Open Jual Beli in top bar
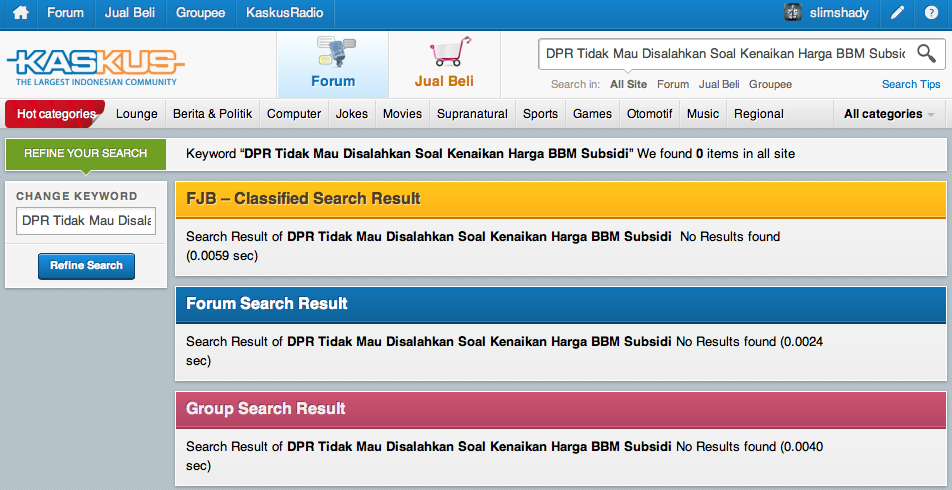The image size is (952, 490). pos(129,13)
